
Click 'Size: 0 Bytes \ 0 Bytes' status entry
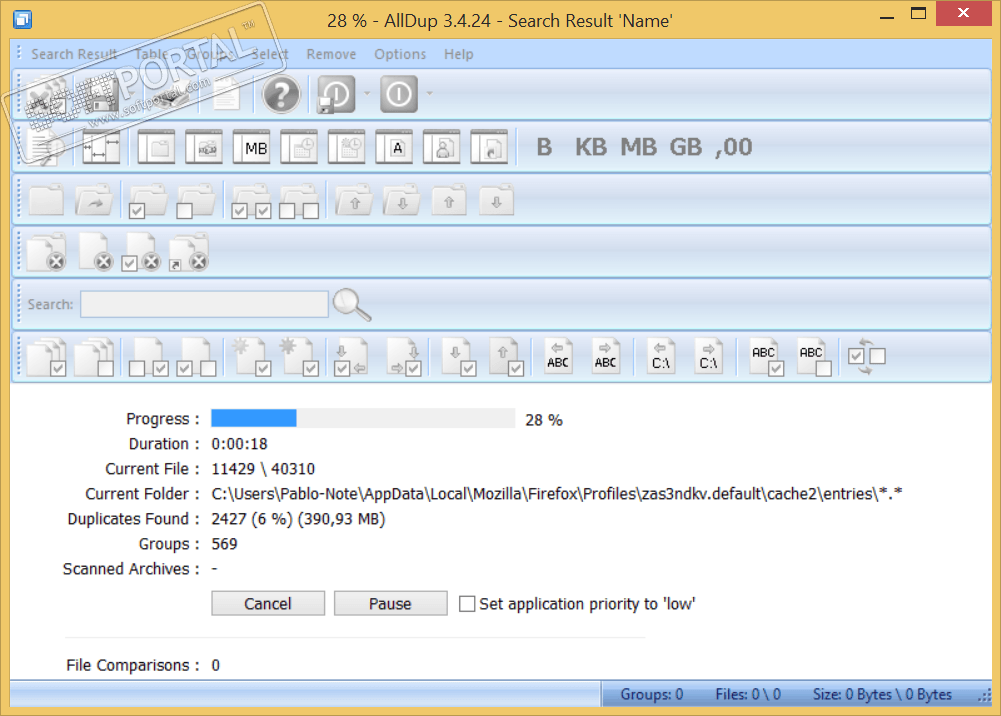(x=882, y=694)
